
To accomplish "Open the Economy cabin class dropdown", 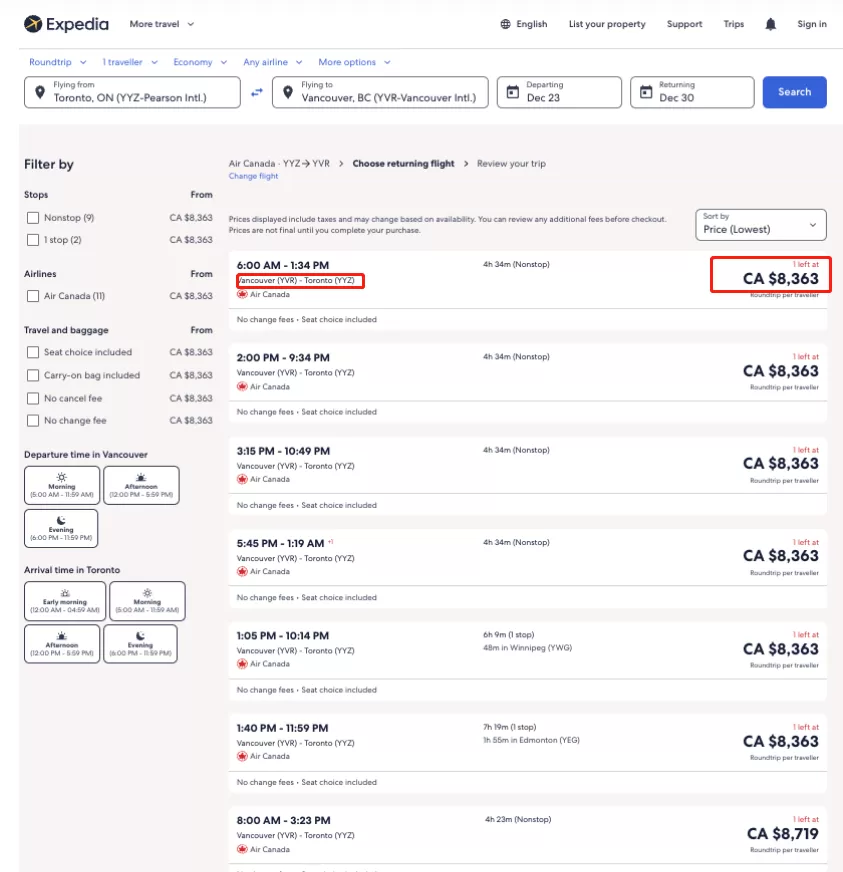I will pyautogui.click(x=200, y=62).
